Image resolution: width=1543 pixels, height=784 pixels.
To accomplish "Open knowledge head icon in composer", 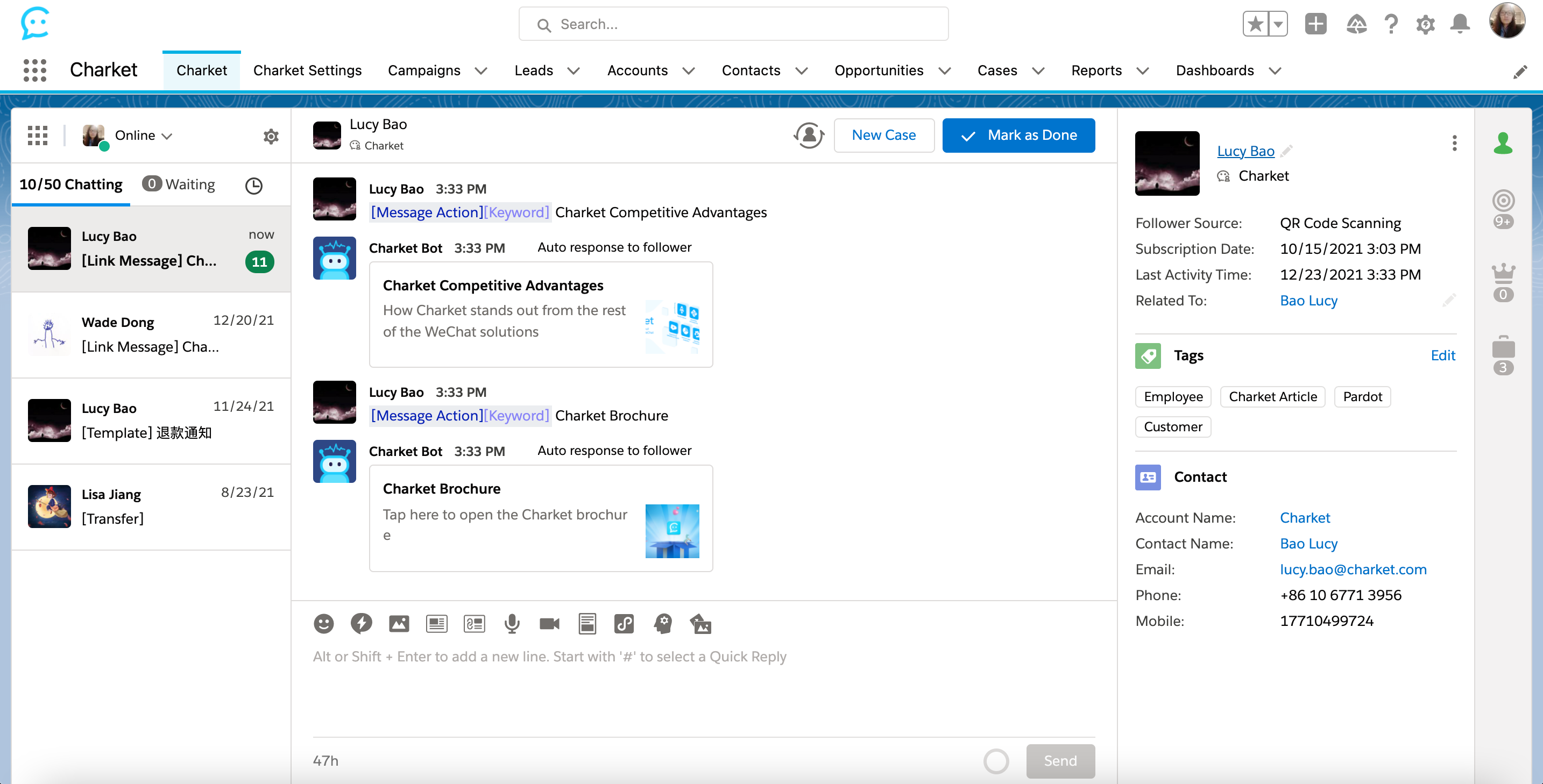I will click(x=662, y=624).
